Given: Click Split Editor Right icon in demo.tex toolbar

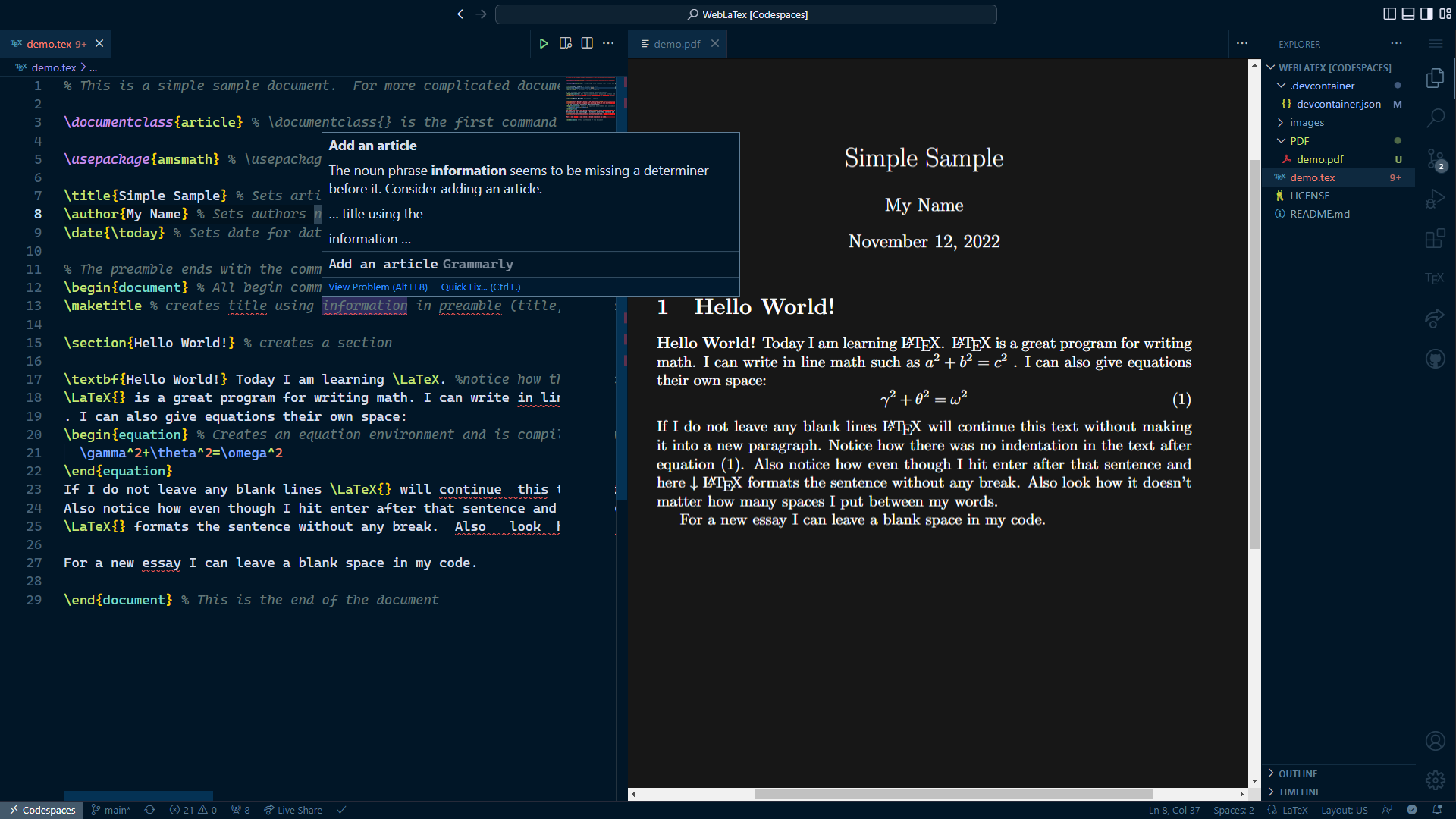Looking at the screenshot, I should point(587,44).
